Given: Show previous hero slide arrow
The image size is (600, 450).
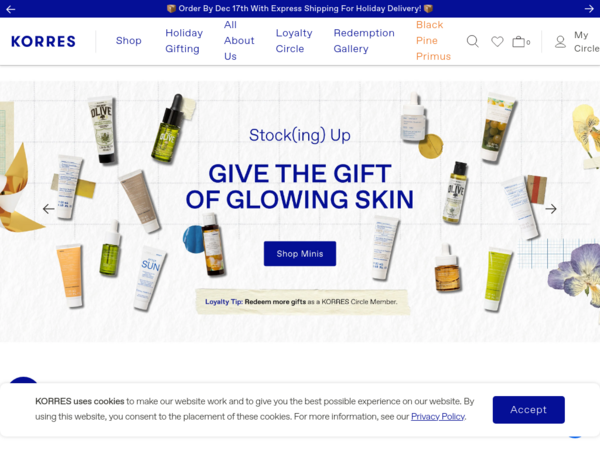Looking at the screenshot, I should pos(49,209).
